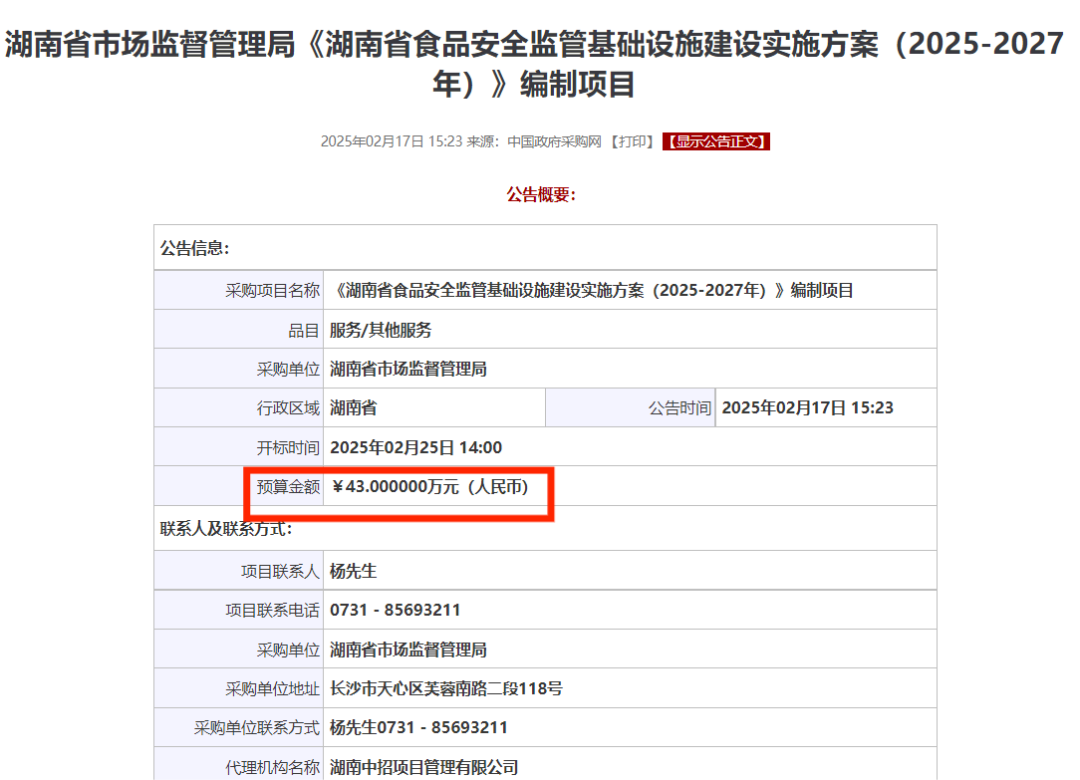This screenshot has width=1080, height=780.
Task: Click the 品目 label cell
Action: (239, 330)
